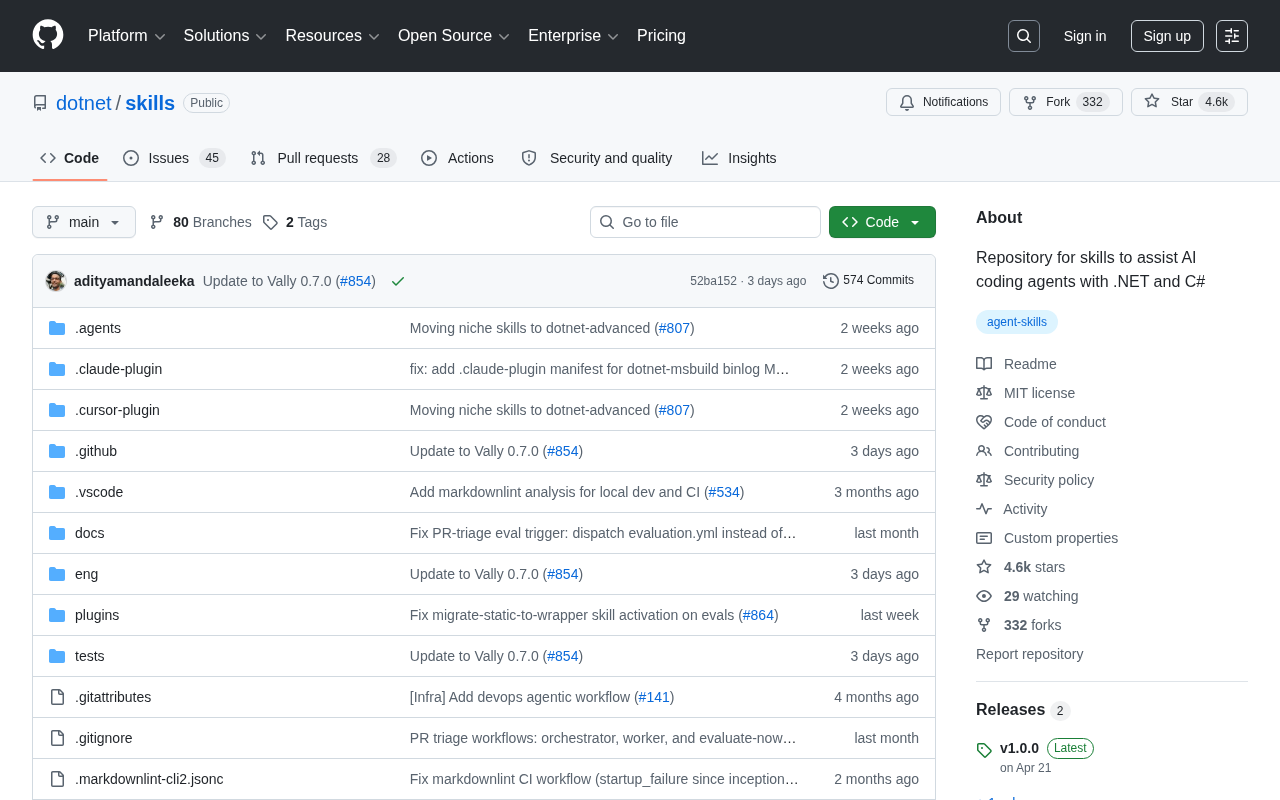Open the Insights tab
The height and width of the screenshot is (800, 1280).
click(739, 158)
